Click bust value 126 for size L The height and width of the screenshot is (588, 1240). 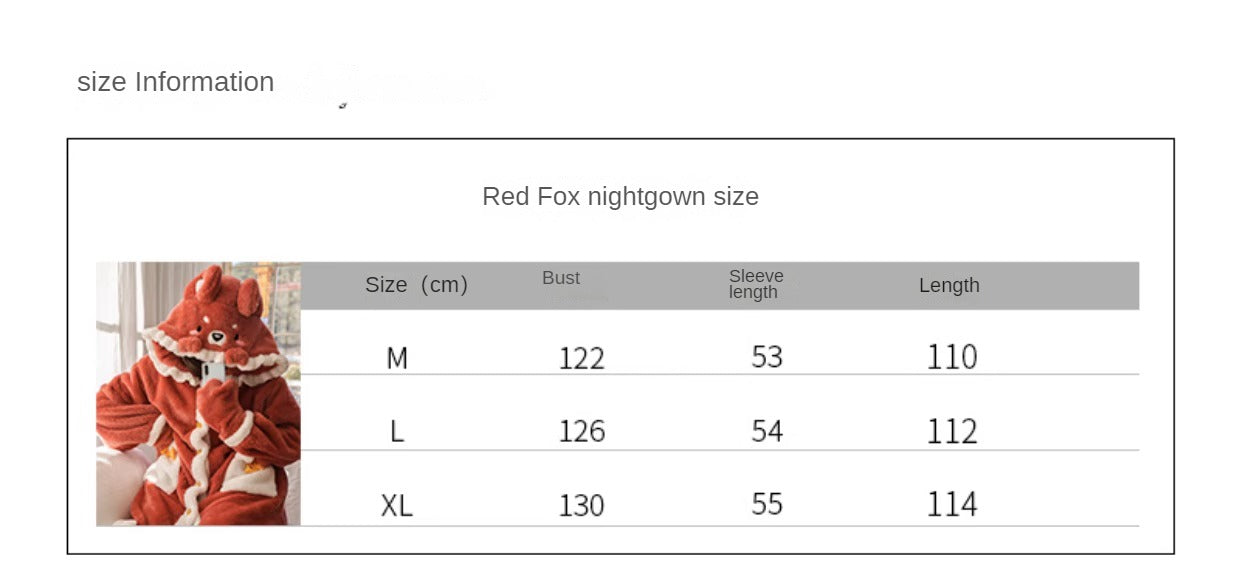coord(581,432)
